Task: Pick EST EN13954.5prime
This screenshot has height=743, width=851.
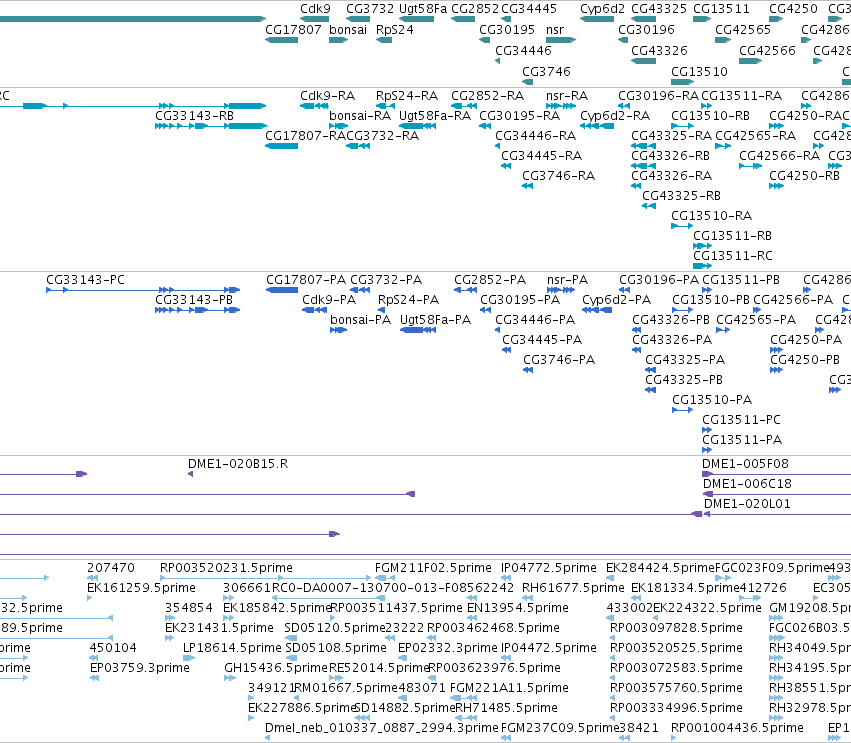Action: pos(518,608)
